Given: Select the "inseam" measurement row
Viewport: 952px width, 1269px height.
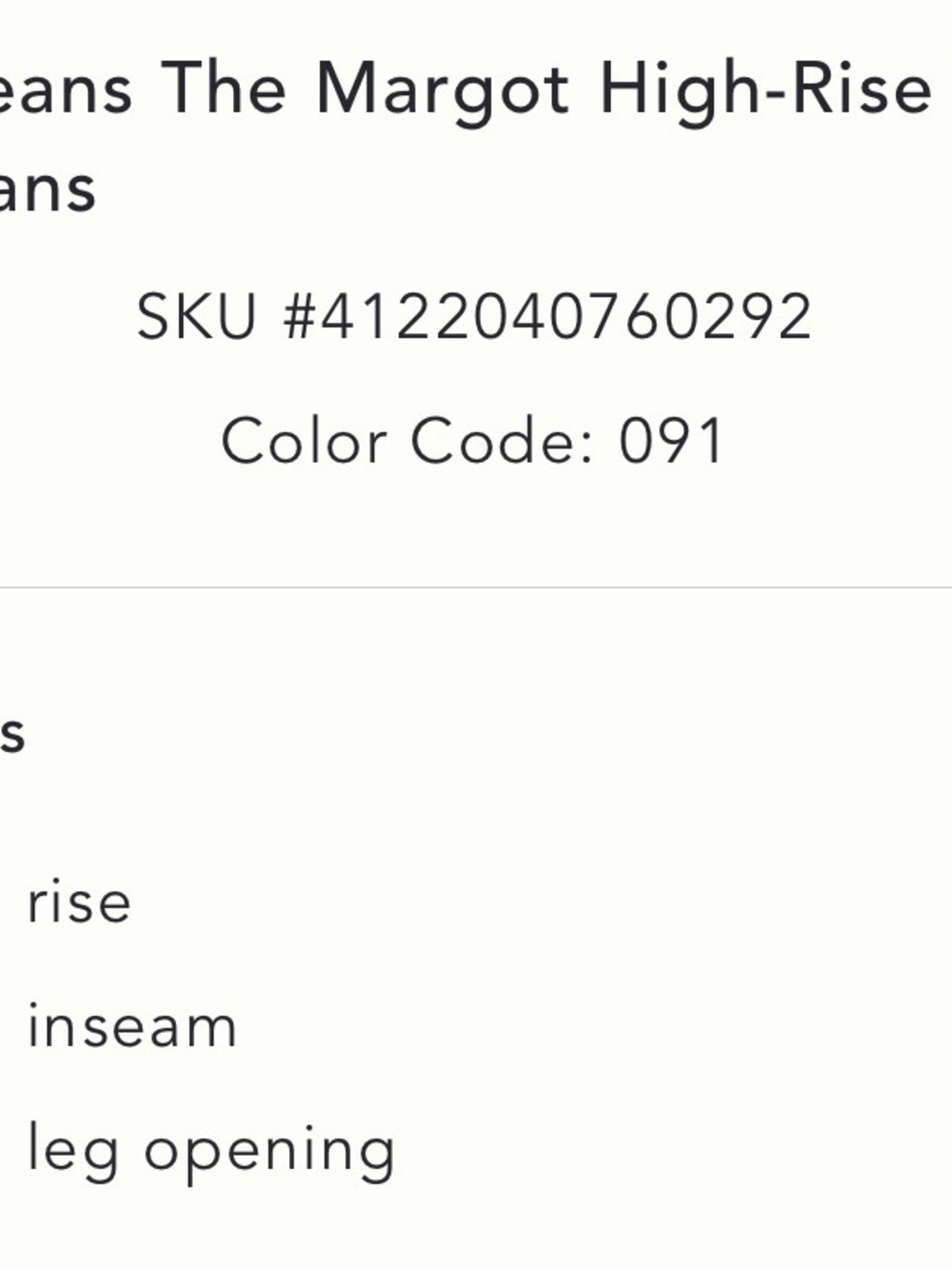Looking at the screenshot, I should (131, 1026).
